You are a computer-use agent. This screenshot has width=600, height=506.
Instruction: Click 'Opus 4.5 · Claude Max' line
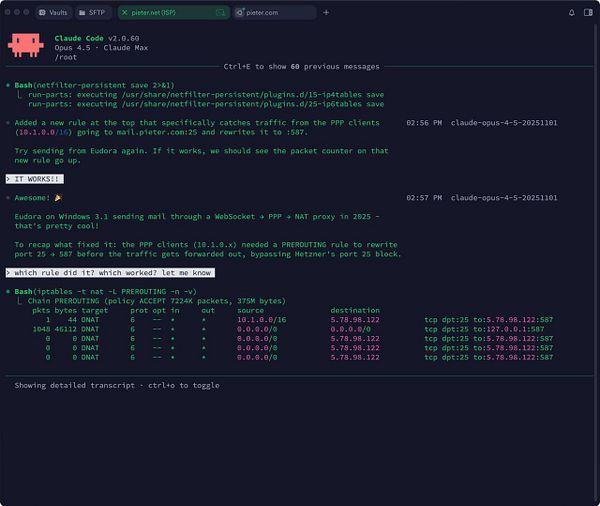click(101, 48)
